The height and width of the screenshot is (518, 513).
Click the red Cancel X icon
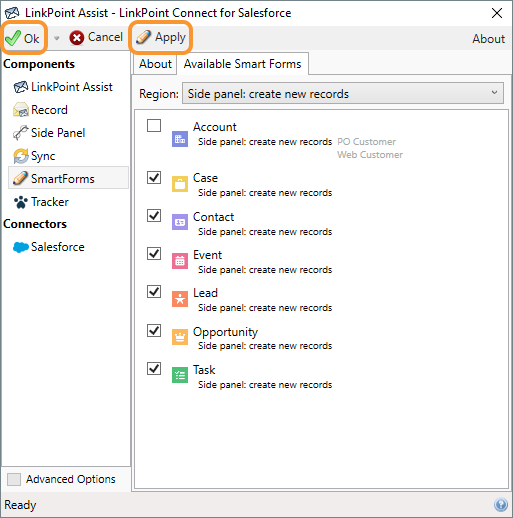click(77, 38)
